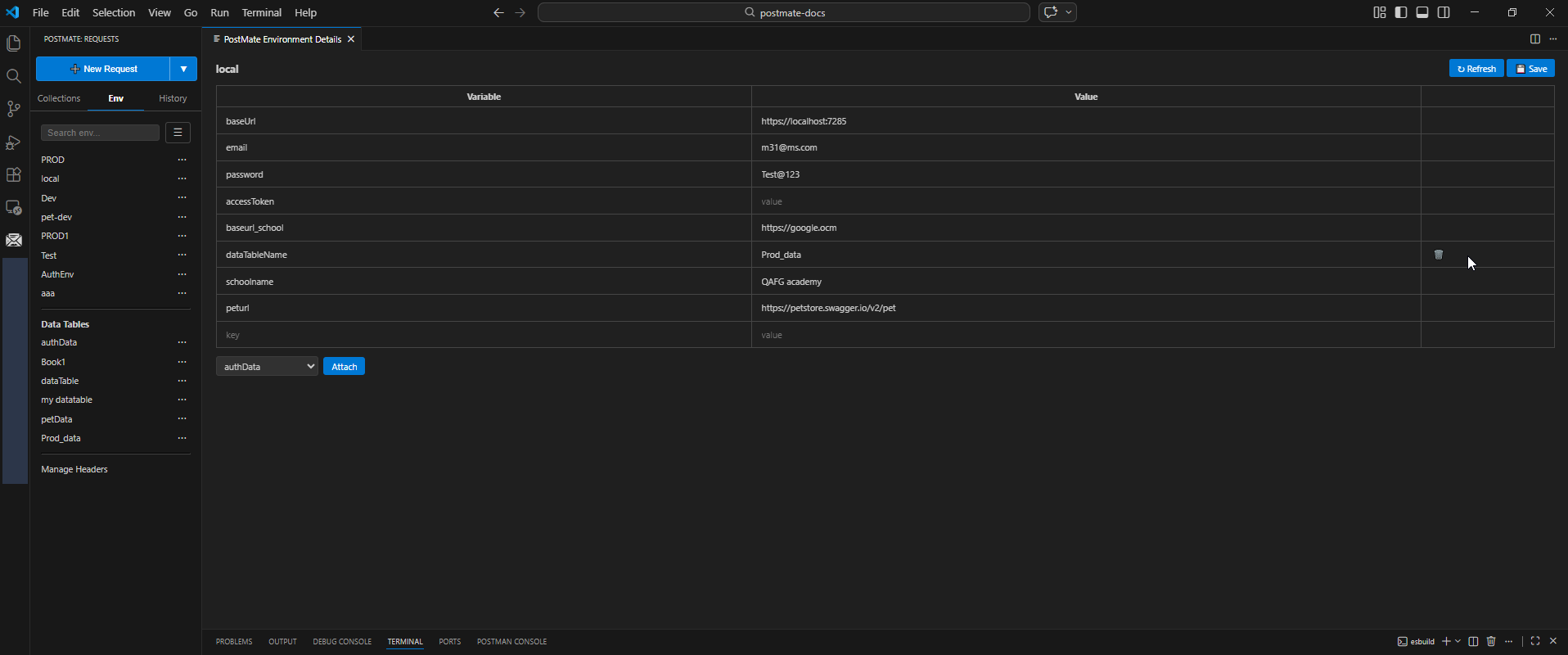Open the options ellipsis for the Dev environment
The height and width of the screenshot is (655, 1568).
pyautogui.click(x=182, y=198)
